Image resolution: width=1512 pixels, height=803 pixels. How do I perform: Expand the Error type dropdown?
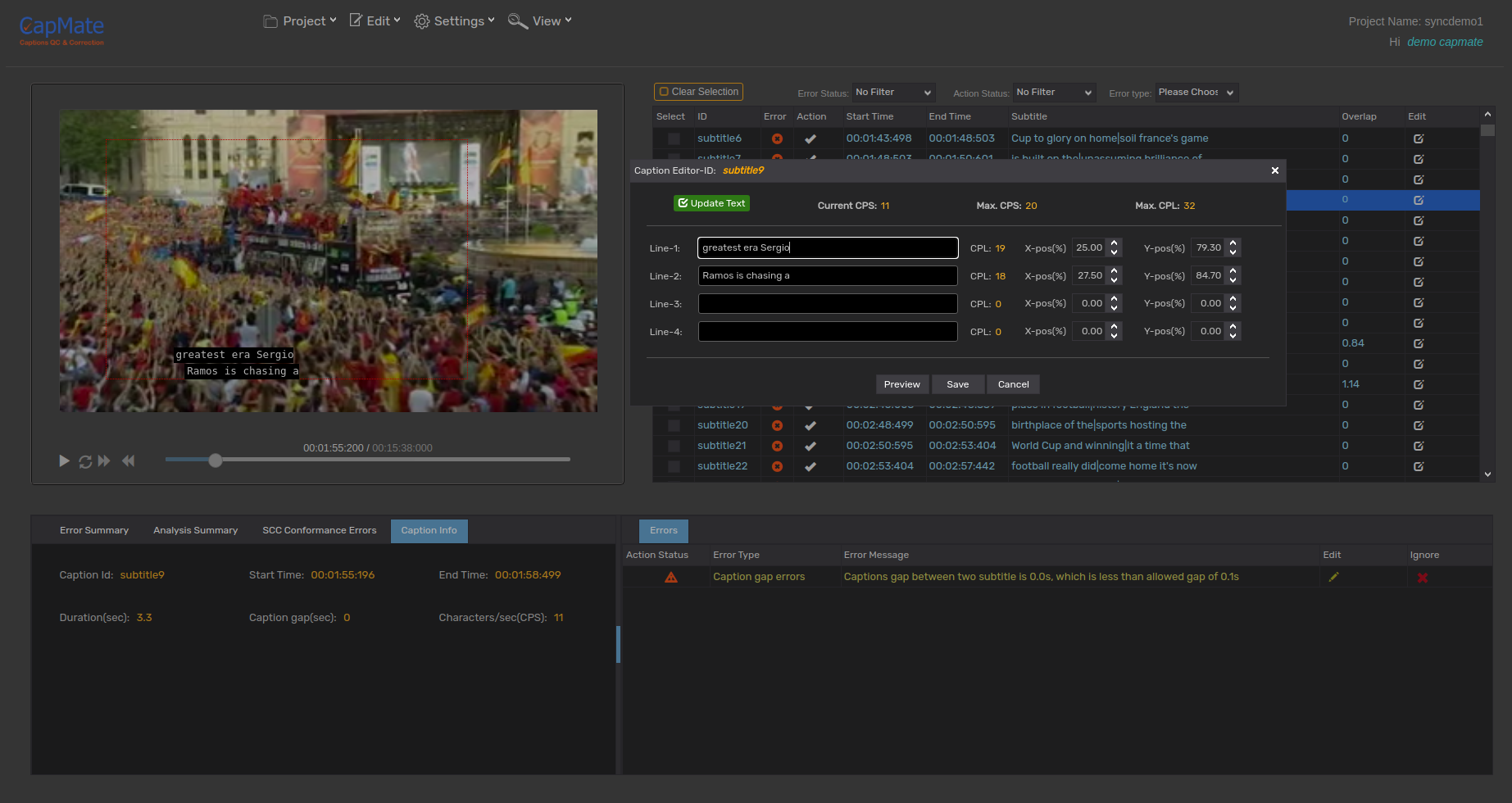click(1196, 93)
